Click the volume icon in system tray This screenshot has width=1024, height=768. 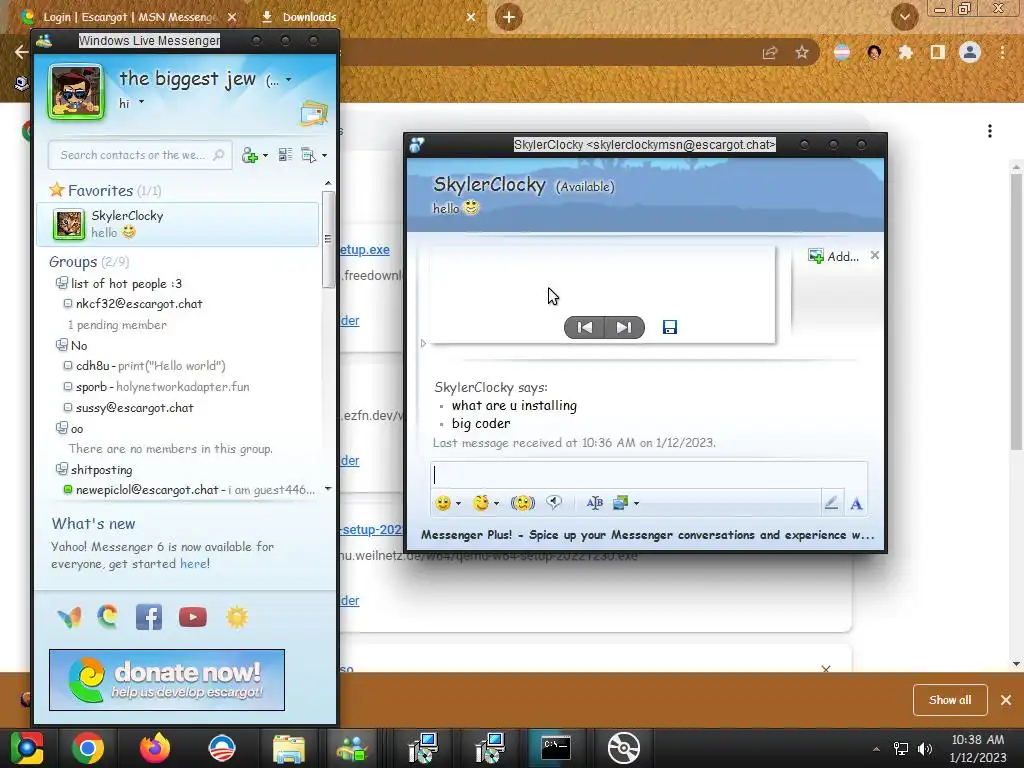tap(925, 749)
